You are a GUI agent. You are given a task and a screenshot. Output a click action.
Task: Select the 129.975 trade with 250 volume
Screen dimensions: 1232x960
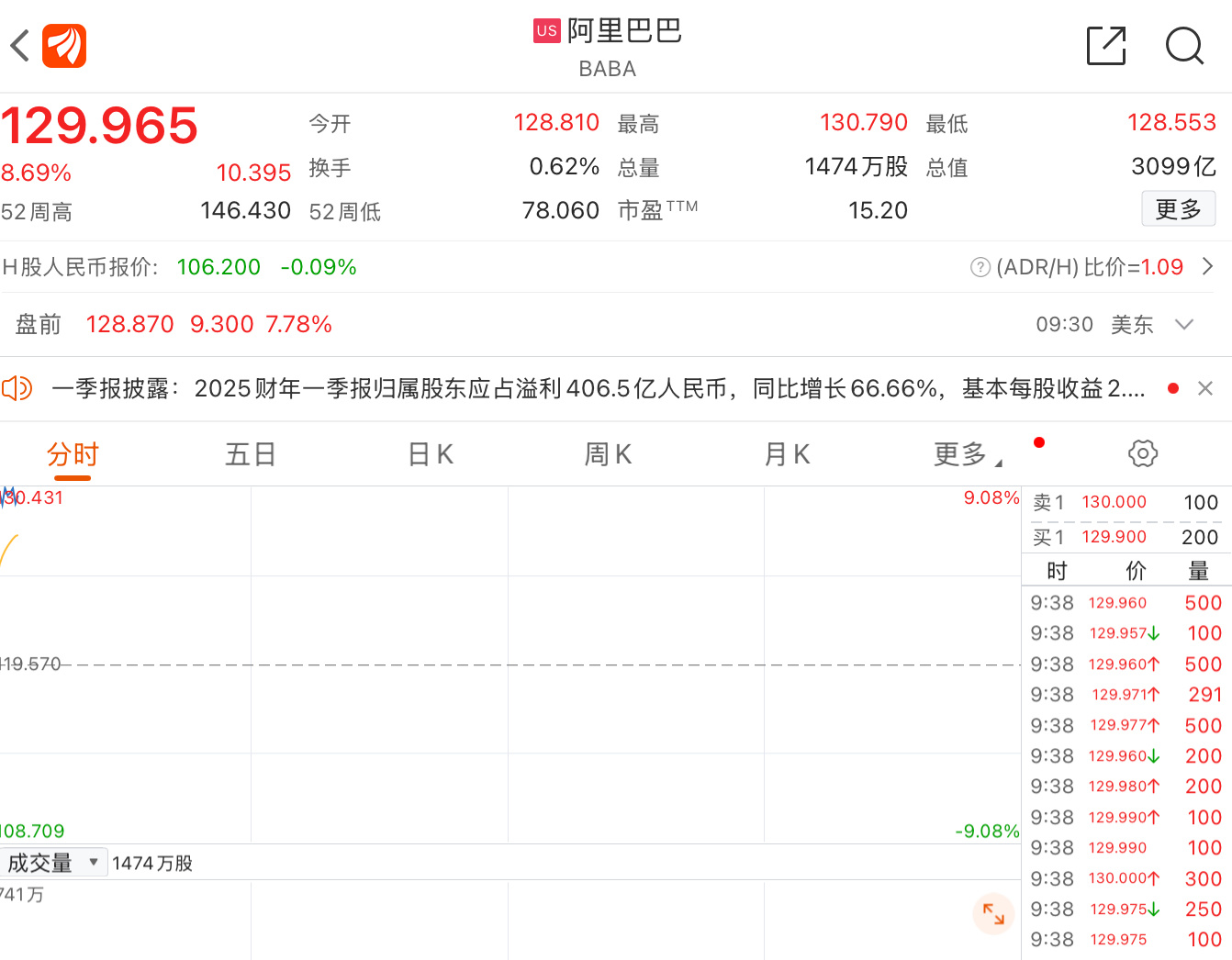click(1126, 909)
